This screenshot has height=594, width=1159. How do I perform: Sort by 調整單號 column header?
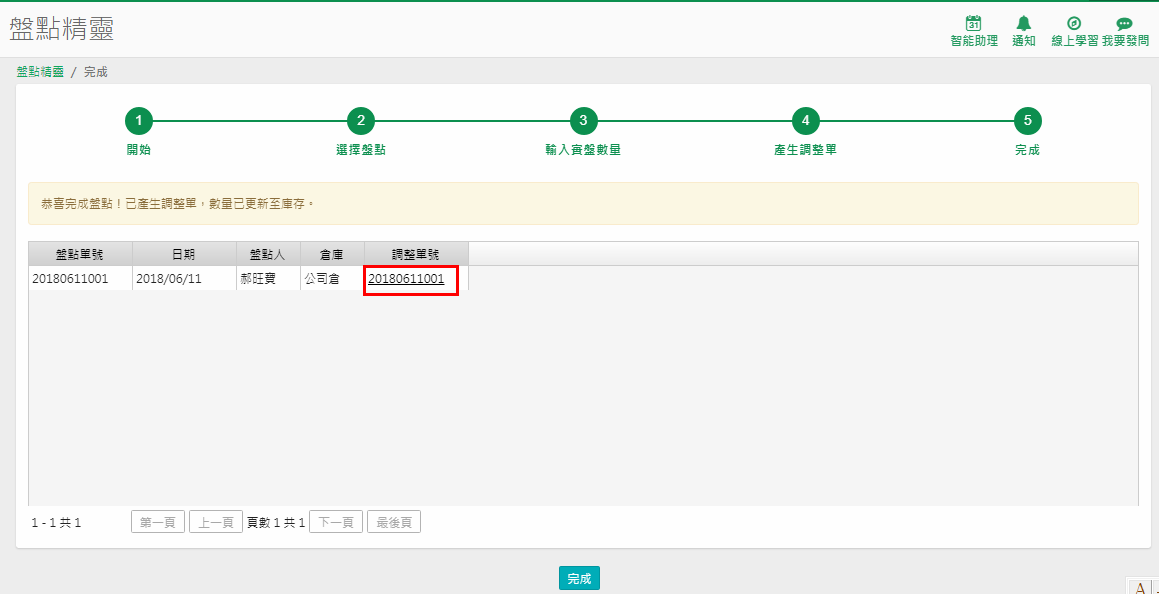click(416, 253)
